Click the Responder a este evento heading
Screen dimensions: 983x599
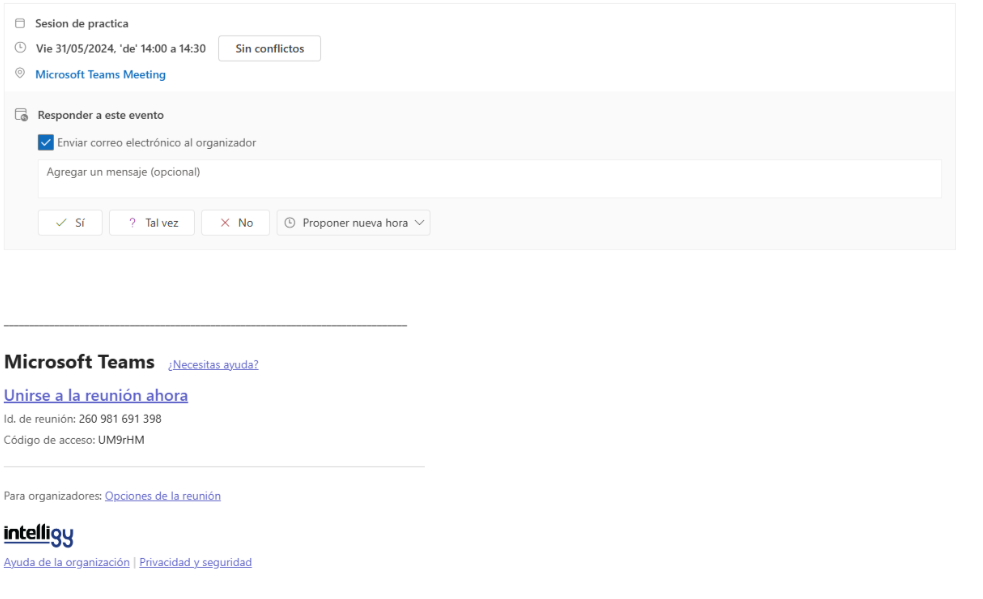tap(100, 115)
